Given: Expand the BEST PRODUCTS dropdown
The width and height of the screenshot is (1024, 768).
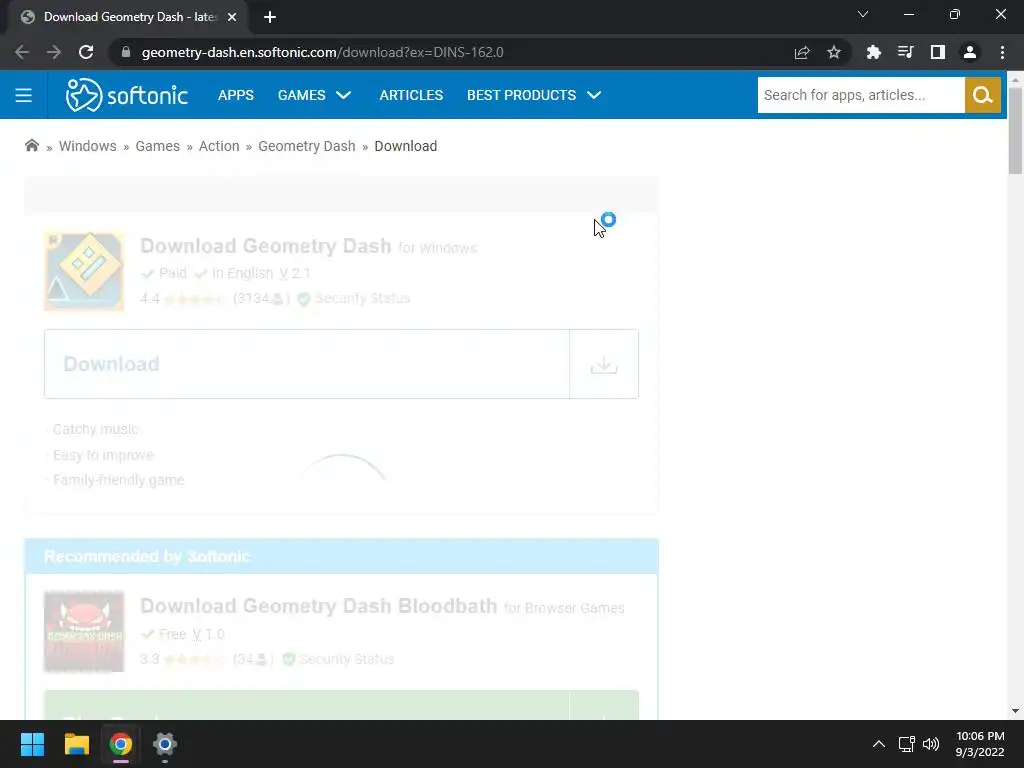Looking at the screenshot, I should coord(534,95).
